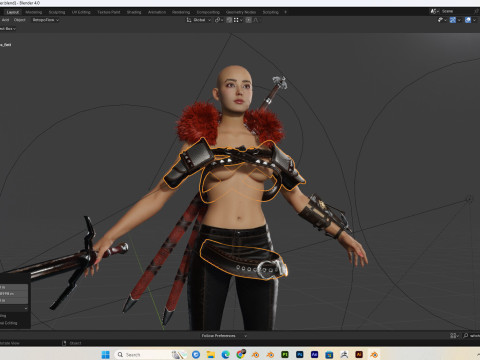
Task: Open the snapping grid options dropdown
Action: pos(238,20)
